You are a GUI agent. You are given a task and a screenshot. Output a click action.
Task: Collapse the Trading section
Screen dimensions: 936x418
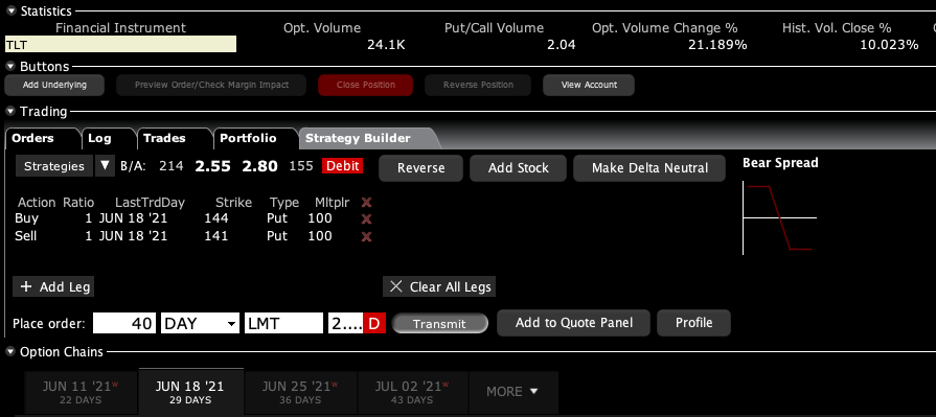coord(11,112)
